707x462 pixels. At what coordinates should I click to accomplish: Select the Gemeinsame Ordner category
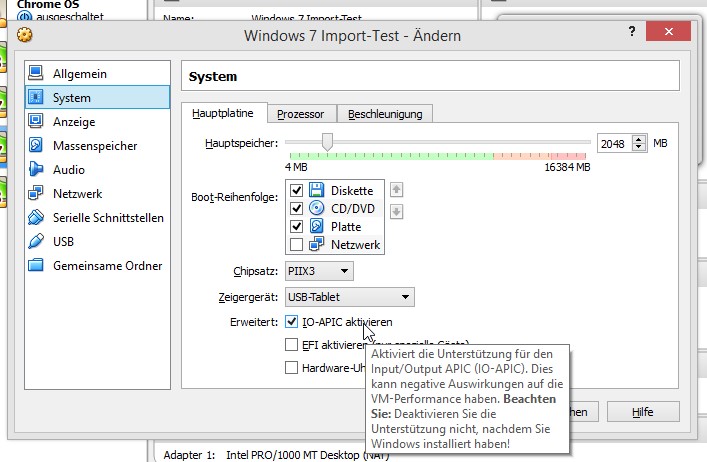97,265
